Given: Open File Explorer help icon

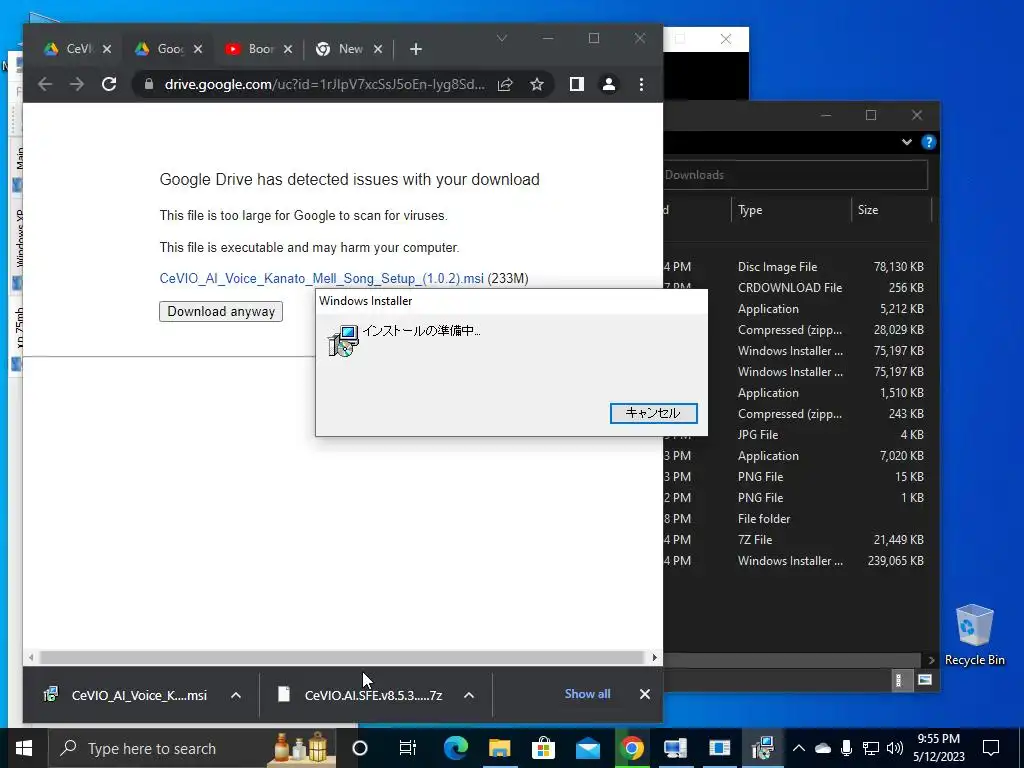Looking at the screenshot, I should 928,142.
